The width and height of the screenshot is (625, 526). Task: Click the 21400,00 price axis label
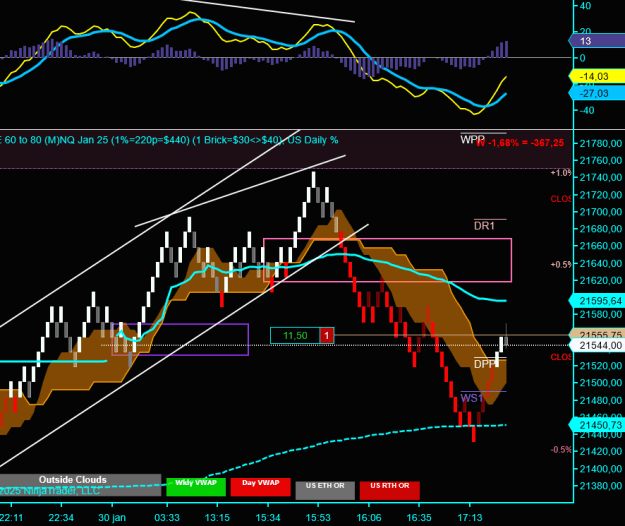(x=601, y=469)
